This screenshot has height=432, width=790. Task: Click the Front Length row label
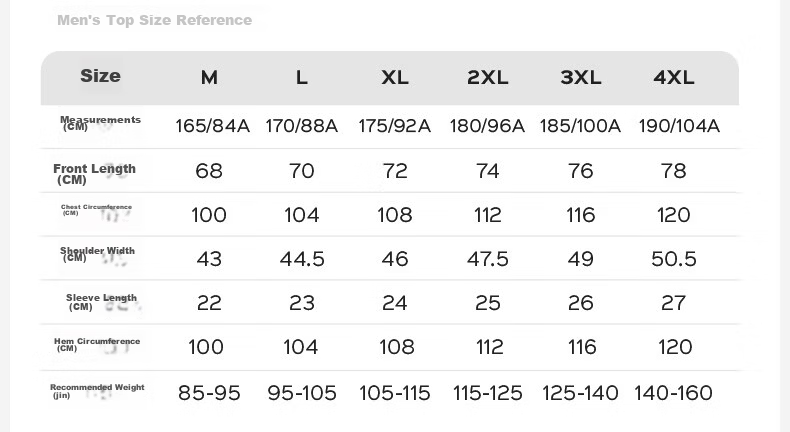[94, 174]
